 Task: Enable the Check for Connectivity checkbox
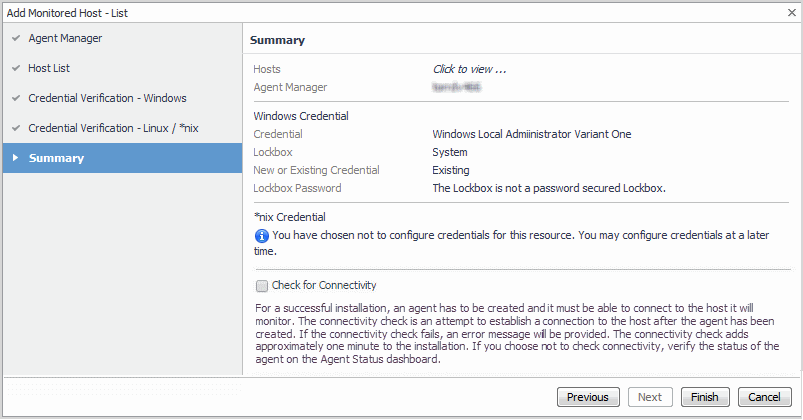coord(262,285)
